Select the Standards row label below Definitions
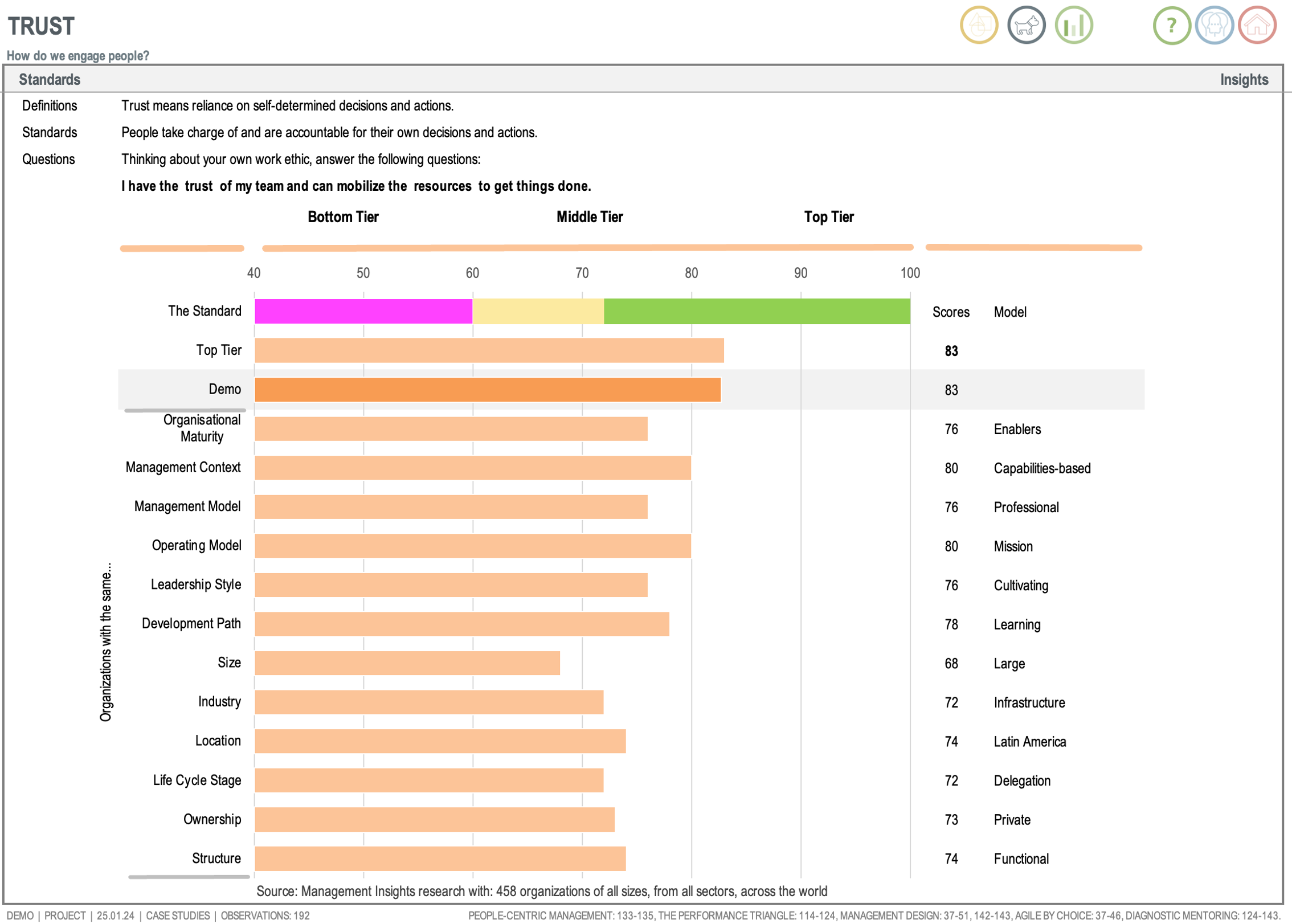Viewport: 1292px width, 924px height. pyautogui.click(x=50, y=132)
